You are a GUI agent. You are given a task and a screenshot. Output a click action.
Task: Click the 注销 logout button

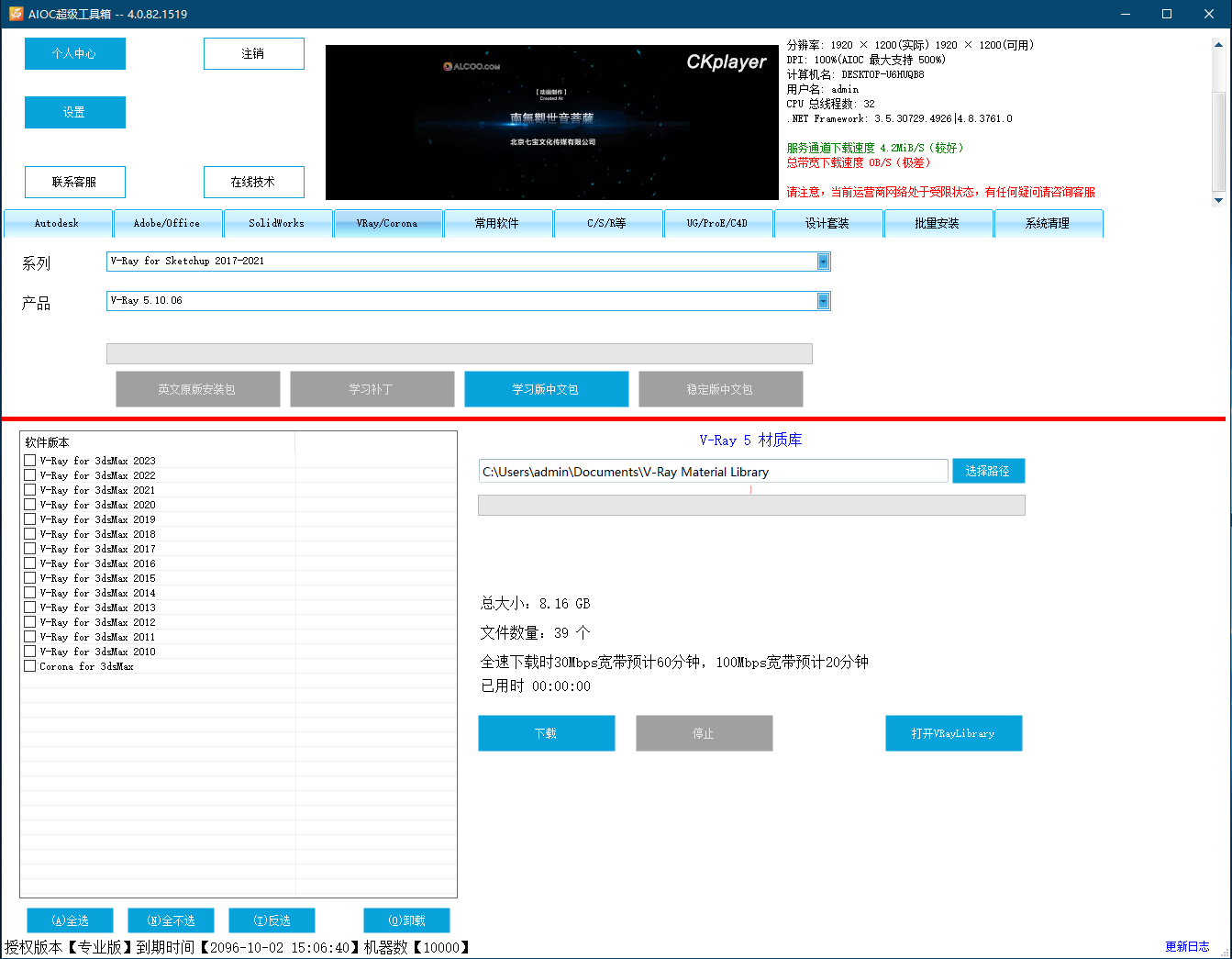pos(254,53)
